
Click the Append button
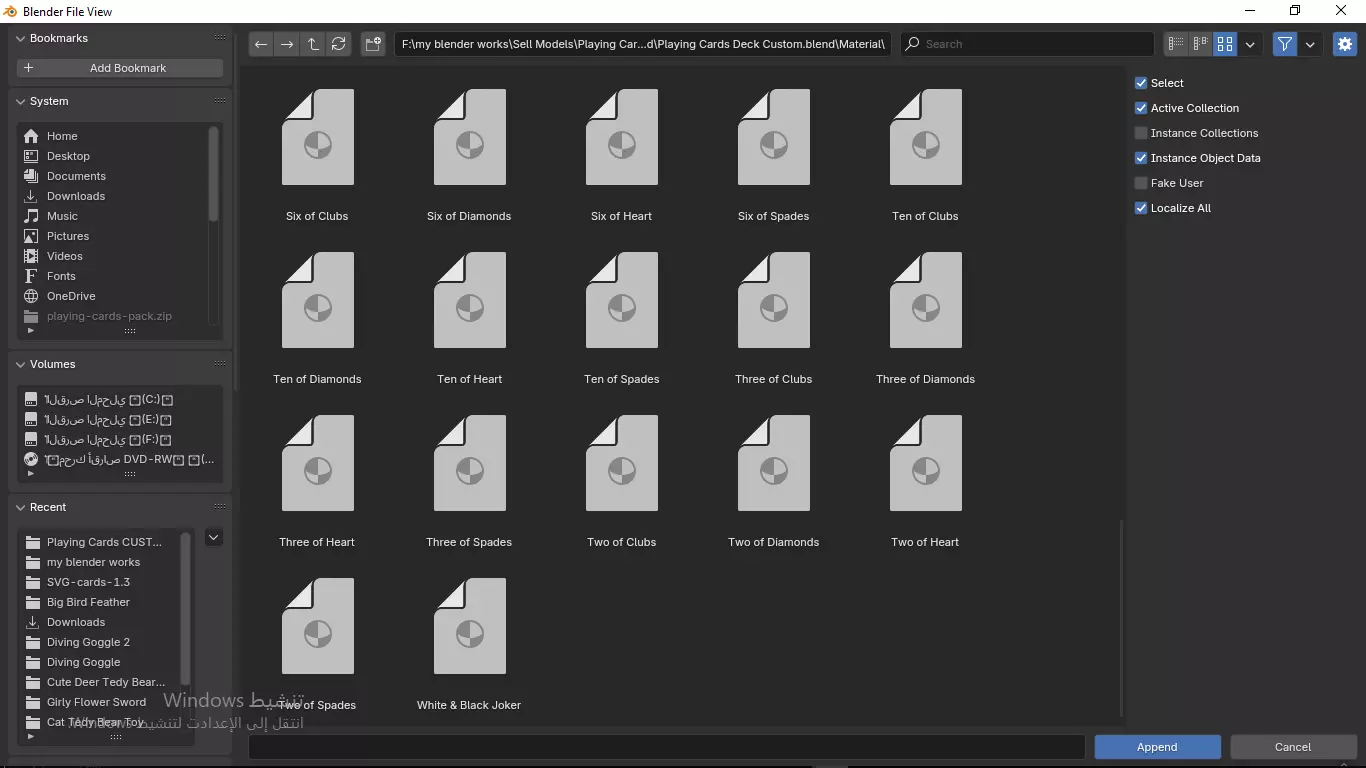coord(1157,747)
